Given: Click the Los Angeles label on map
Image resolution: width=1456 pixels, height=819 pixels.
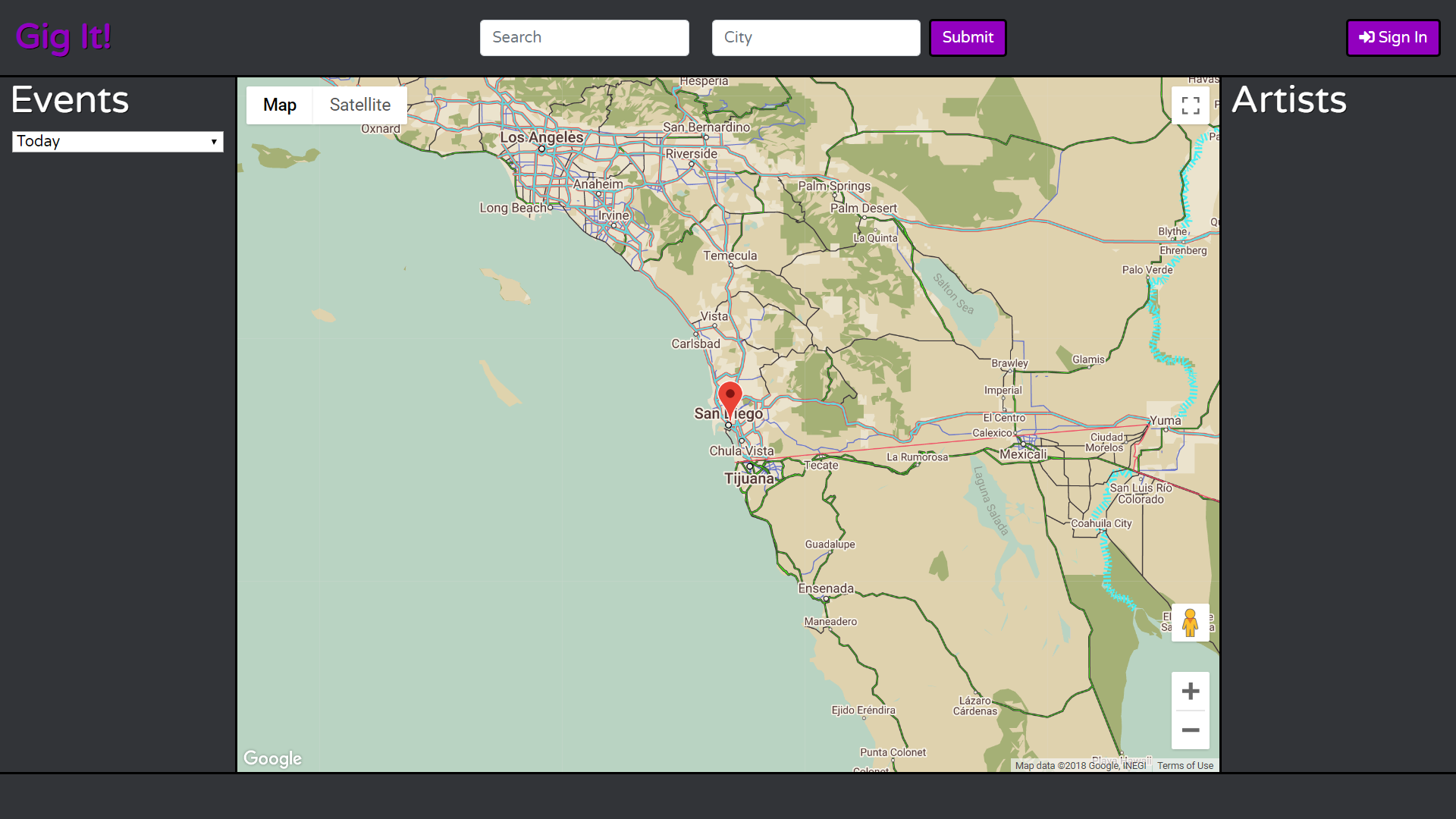Looking at the screenshot, I should pyautogui.click(x=541, y=137).
